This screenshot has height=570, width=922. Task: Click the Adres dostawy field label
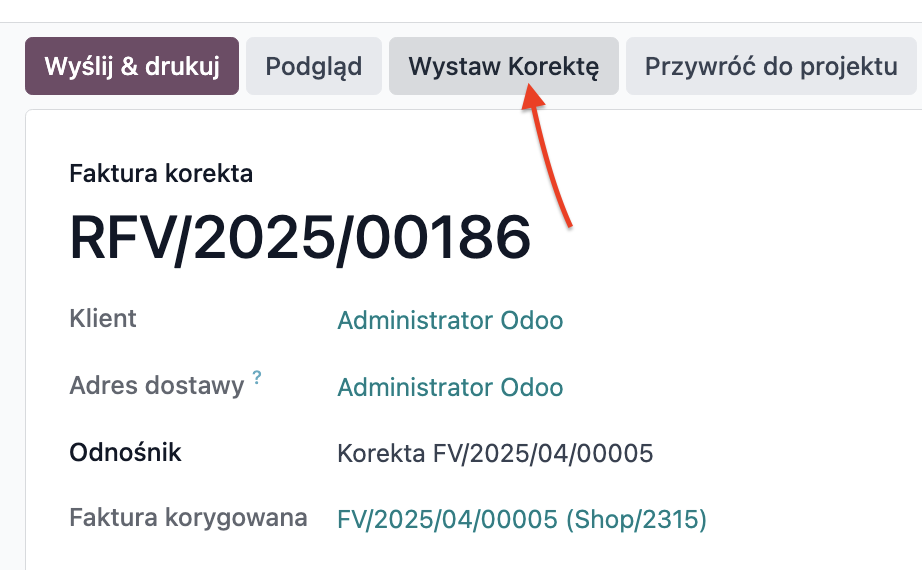click(x=156, y=386)
